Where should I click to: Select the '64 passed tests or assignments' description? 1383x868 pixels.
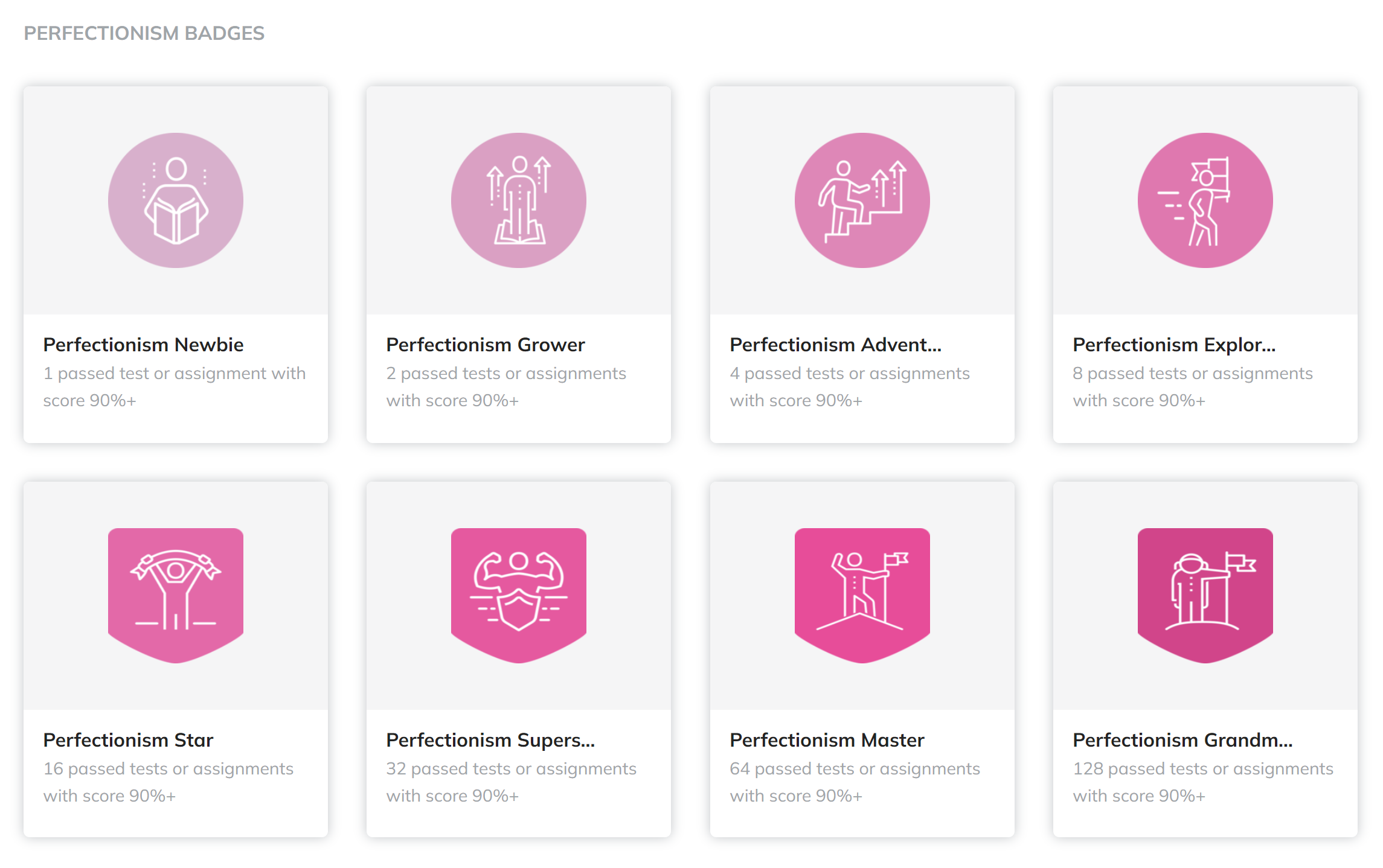click(x=854, y=782)
